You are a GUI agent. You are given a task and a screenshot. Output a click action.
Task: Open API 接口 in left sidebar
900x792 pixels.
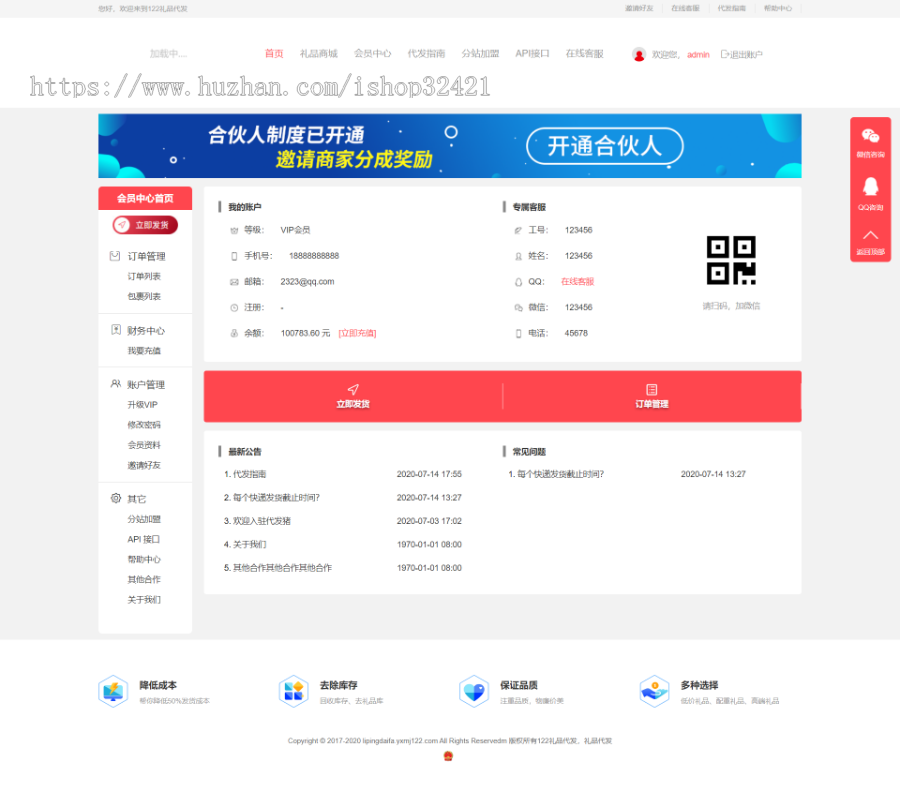pos(143,539)
